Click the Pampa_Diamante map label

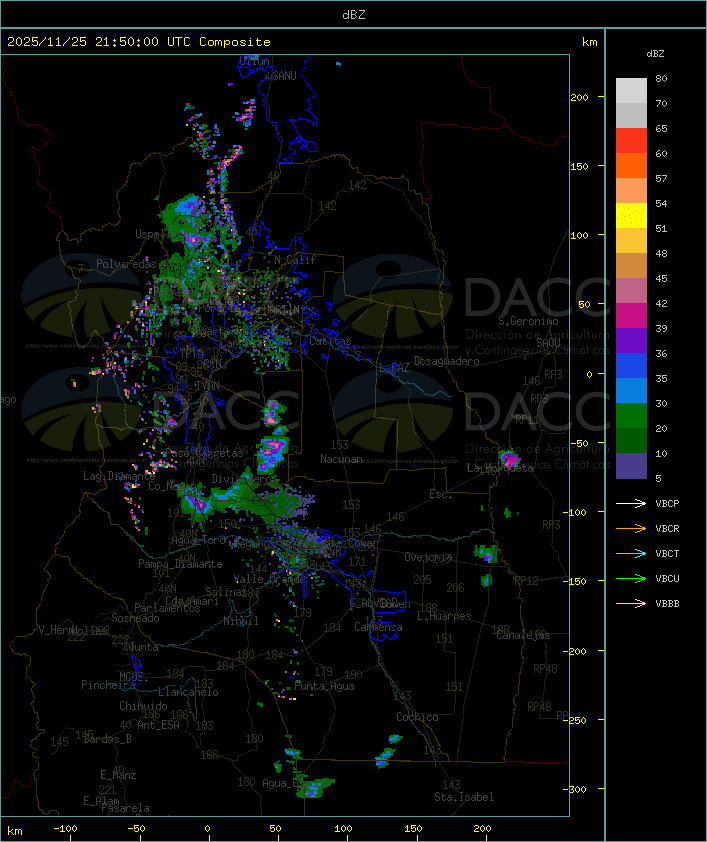pos(180,564)
